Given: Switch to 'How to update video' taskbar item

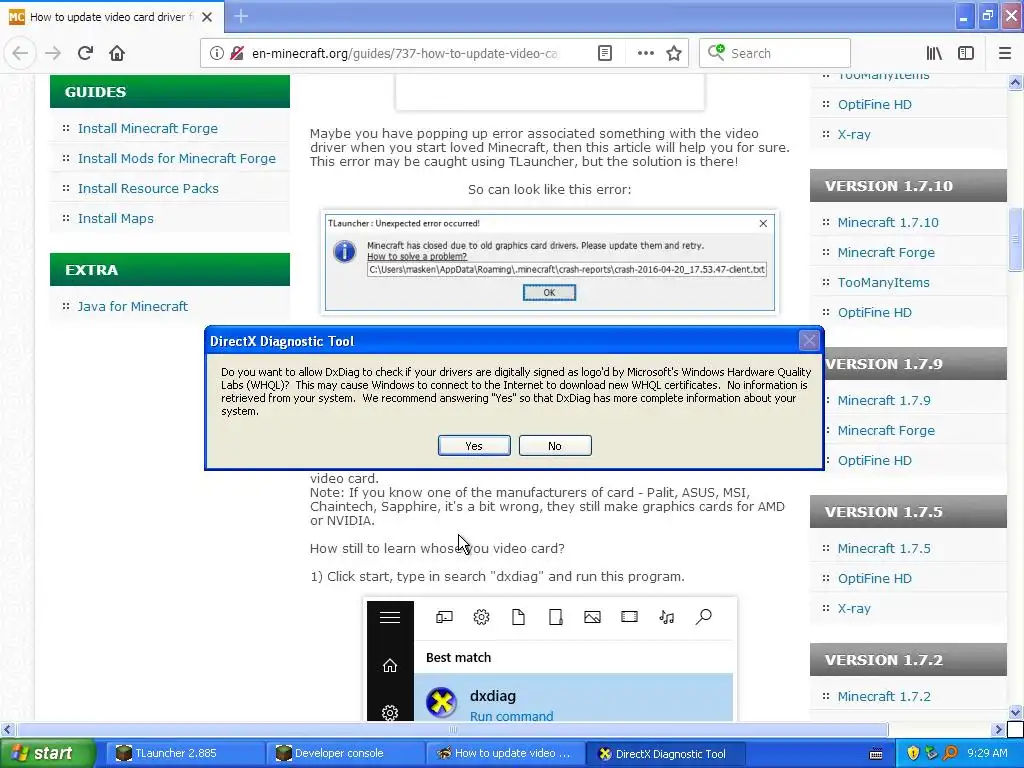Looking at the screenshot, I should click(504, 753).
